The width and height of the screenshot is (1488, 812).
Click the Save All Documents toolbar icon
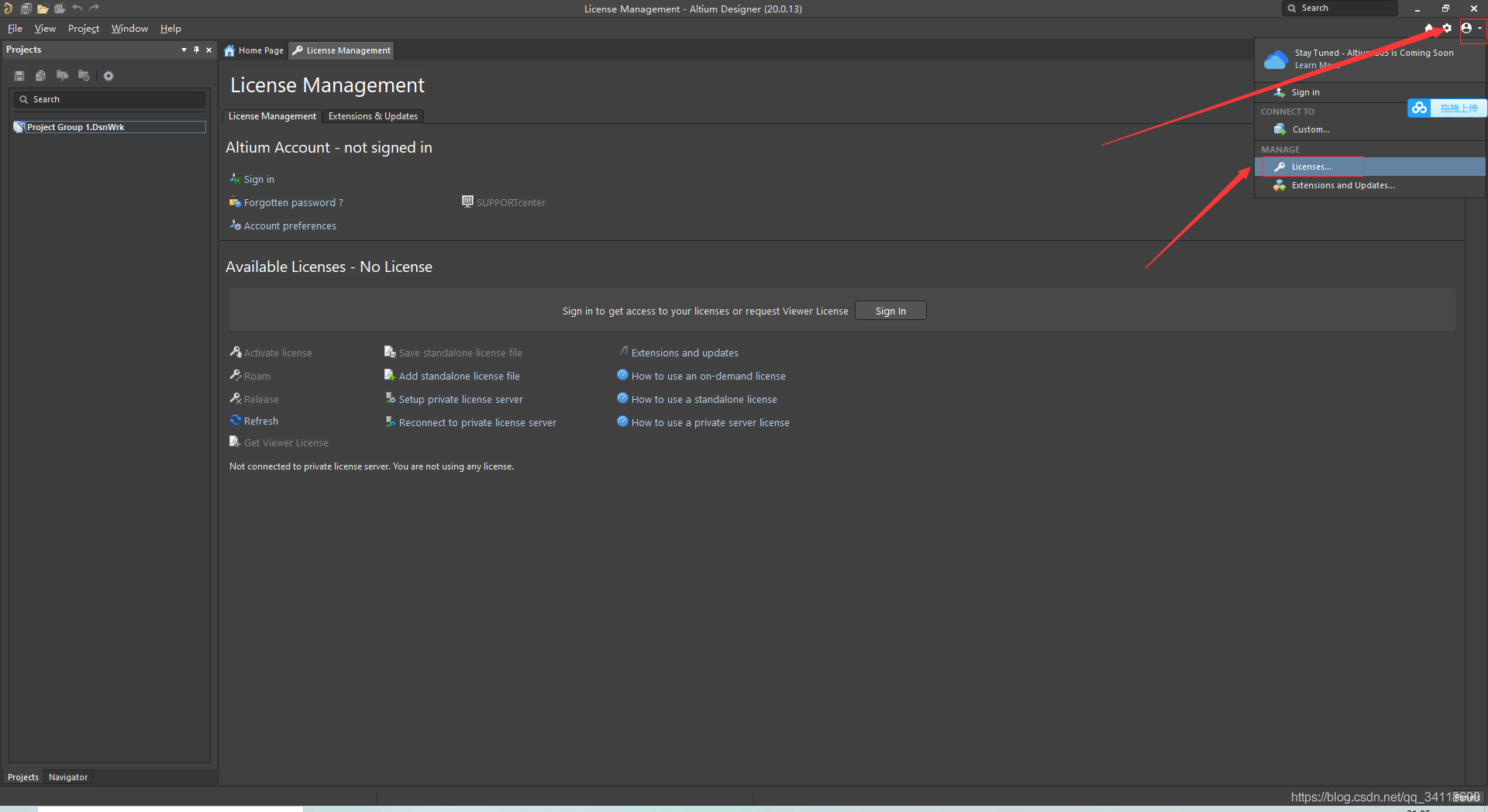26,9
